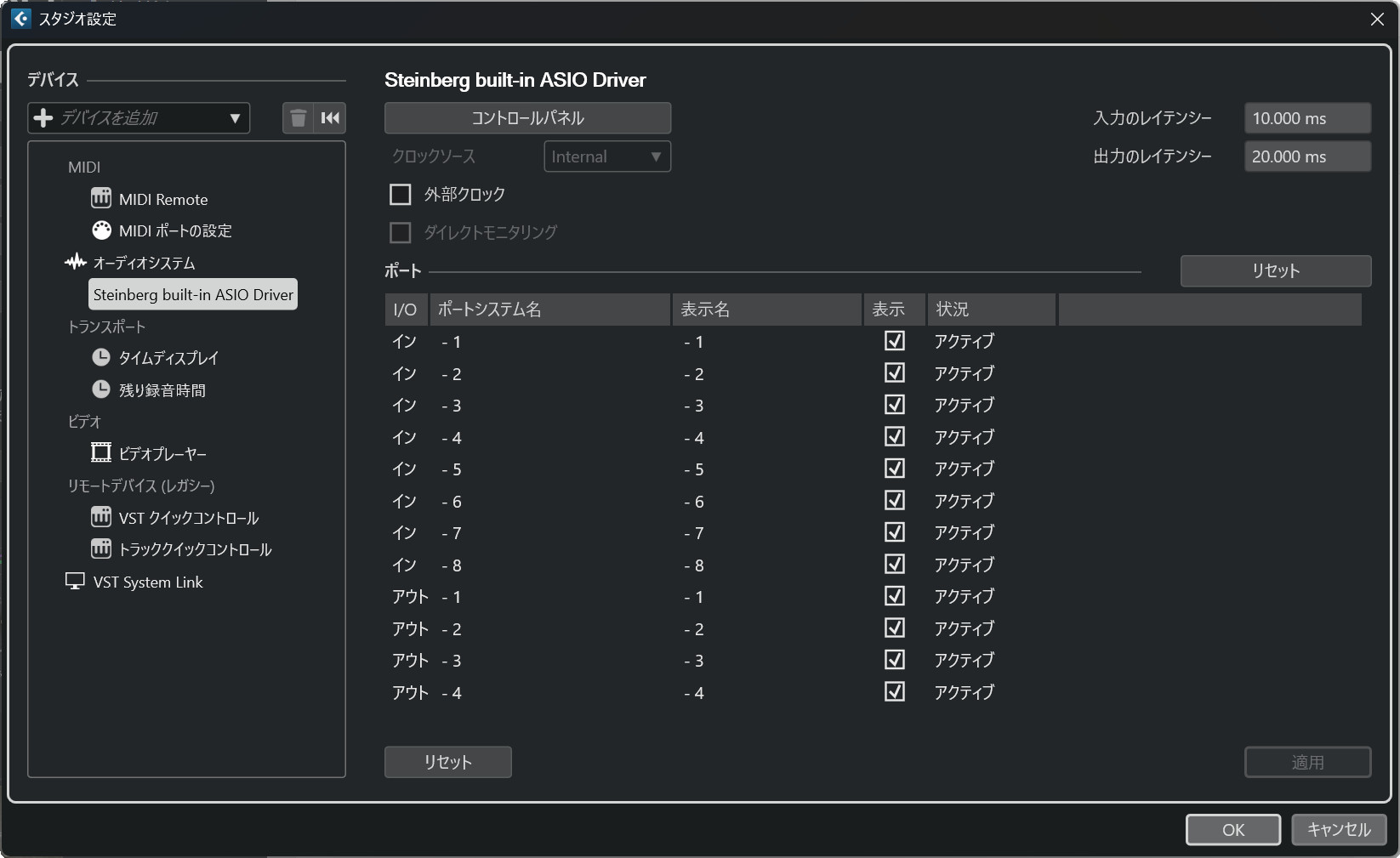This screenshot has width=1400, height=858.
Task: Open the コントロールパネル button
Action: click(x=527, y=118)
